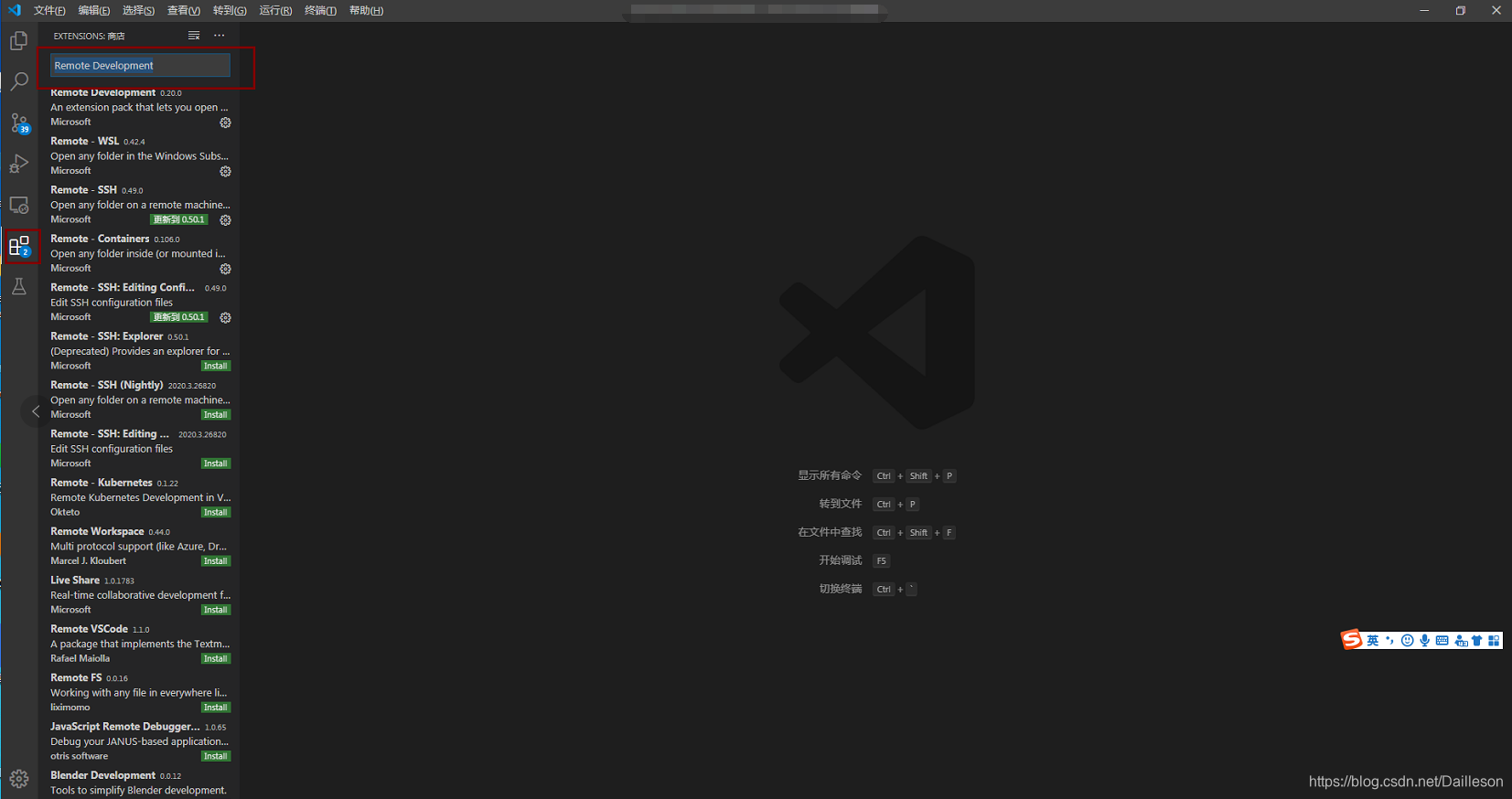The height and width of the screenshot is (799, 1512).
Task: Select Remote Development extension entry
Action: (x=139, y=107)
